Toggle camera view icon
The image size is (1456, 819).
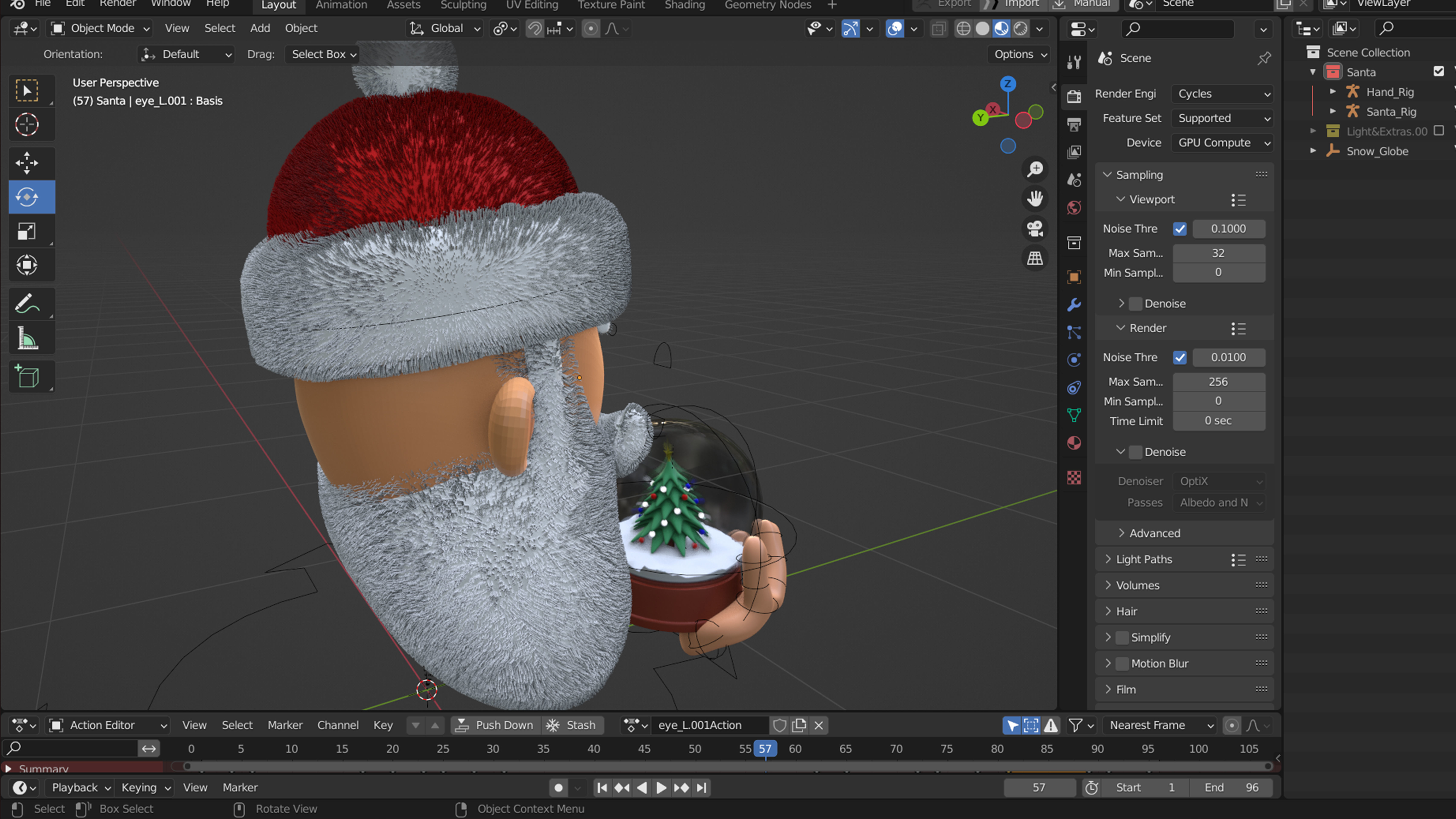click(x=1035, y=229)
